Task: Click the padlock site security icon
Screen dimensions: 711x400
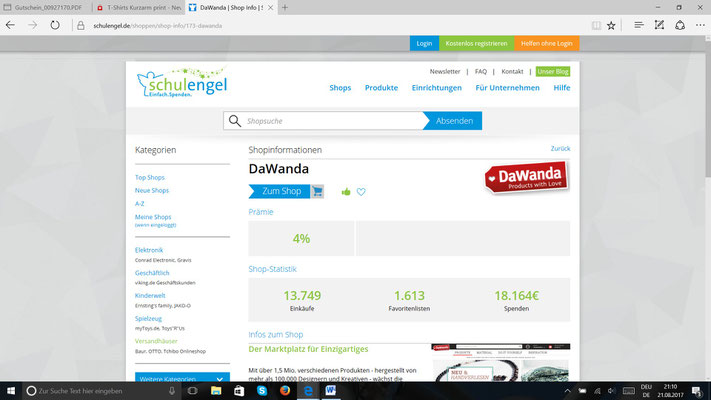Action: (81, 26)
